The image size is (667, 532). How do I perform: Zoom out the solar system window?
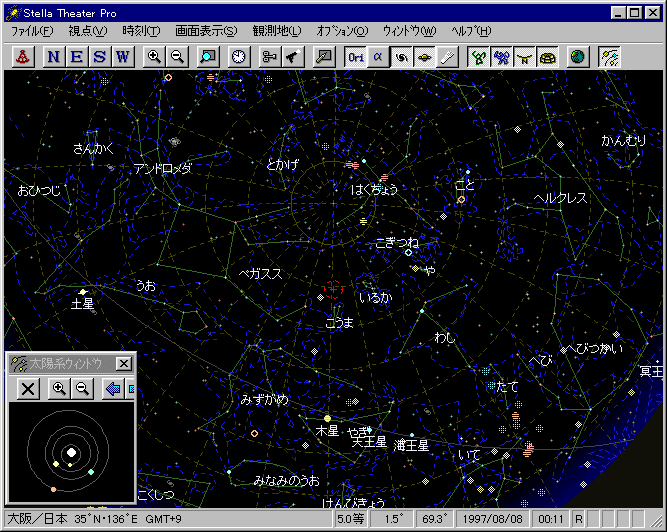point(83,389)
